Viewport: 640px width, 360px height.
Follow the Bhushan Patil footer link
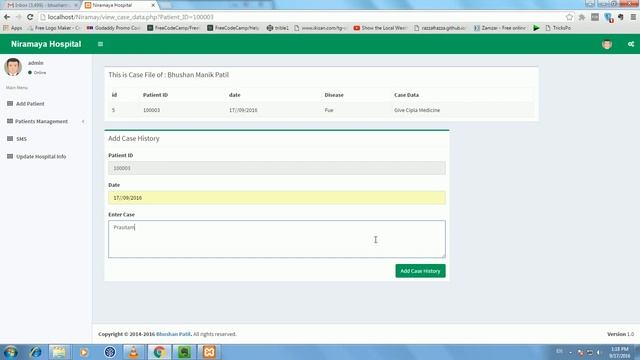(x=173, y=334)
